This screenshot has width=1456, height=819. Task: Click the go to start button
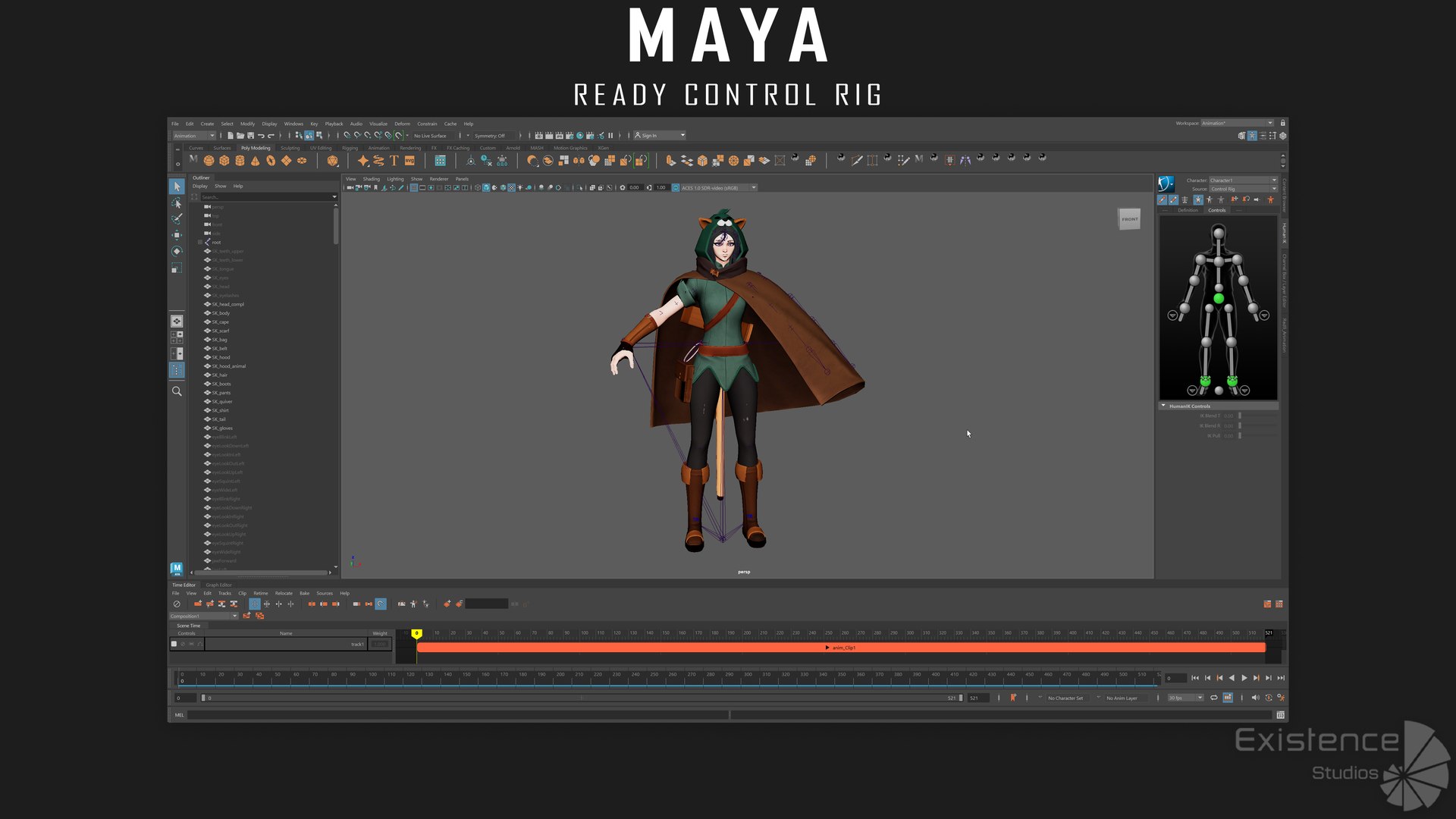(1195, 678)
